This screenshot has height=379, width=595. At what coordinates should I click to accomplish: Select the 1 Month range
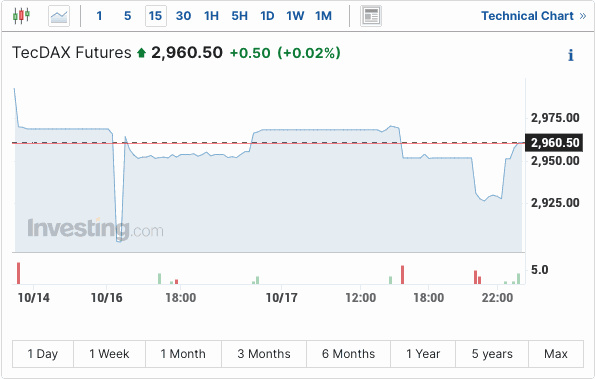point(183,354)
